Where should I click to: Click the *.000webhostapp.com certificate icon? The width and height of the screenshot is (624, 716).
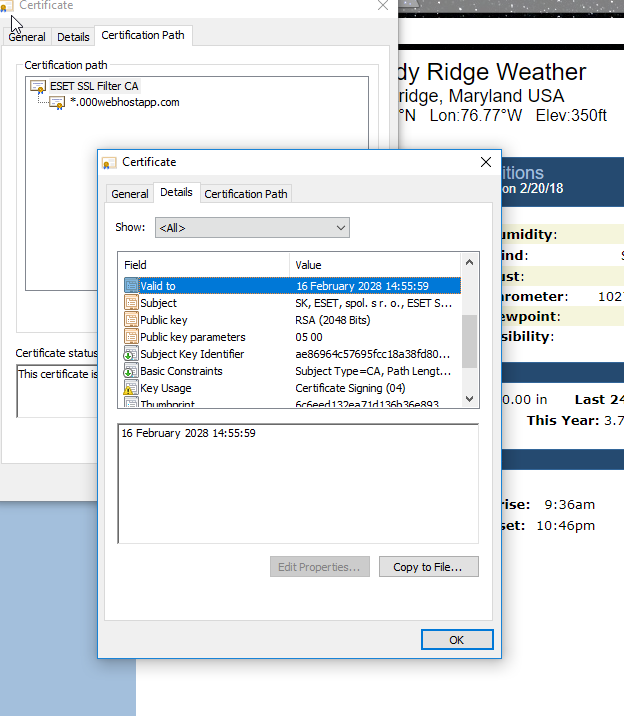(58, 102)
